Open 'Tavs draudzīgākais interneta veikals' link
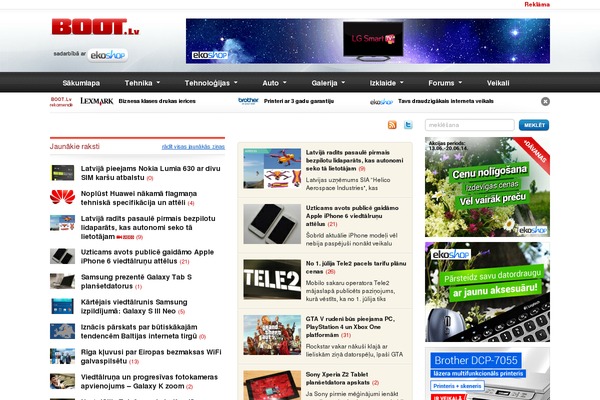 (446, 101)
